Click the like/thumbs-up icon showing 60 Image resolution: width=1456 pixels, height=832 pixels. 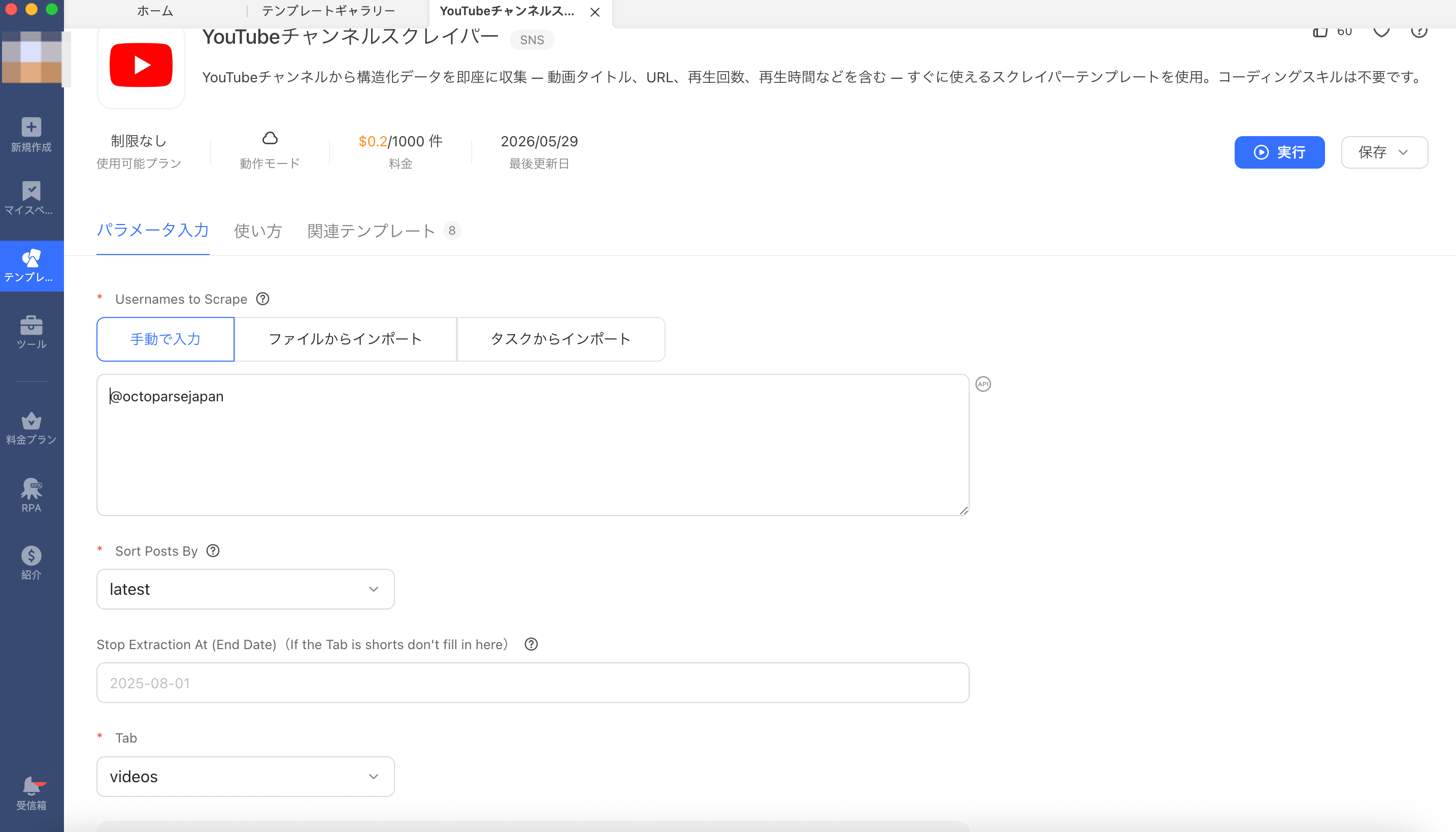tap(1320, 31)
